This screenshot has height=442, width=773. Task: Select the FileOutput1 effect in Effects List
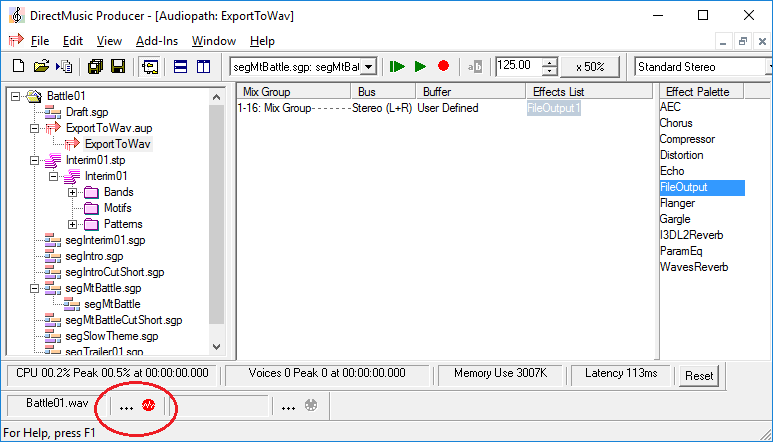coord(554,108)
